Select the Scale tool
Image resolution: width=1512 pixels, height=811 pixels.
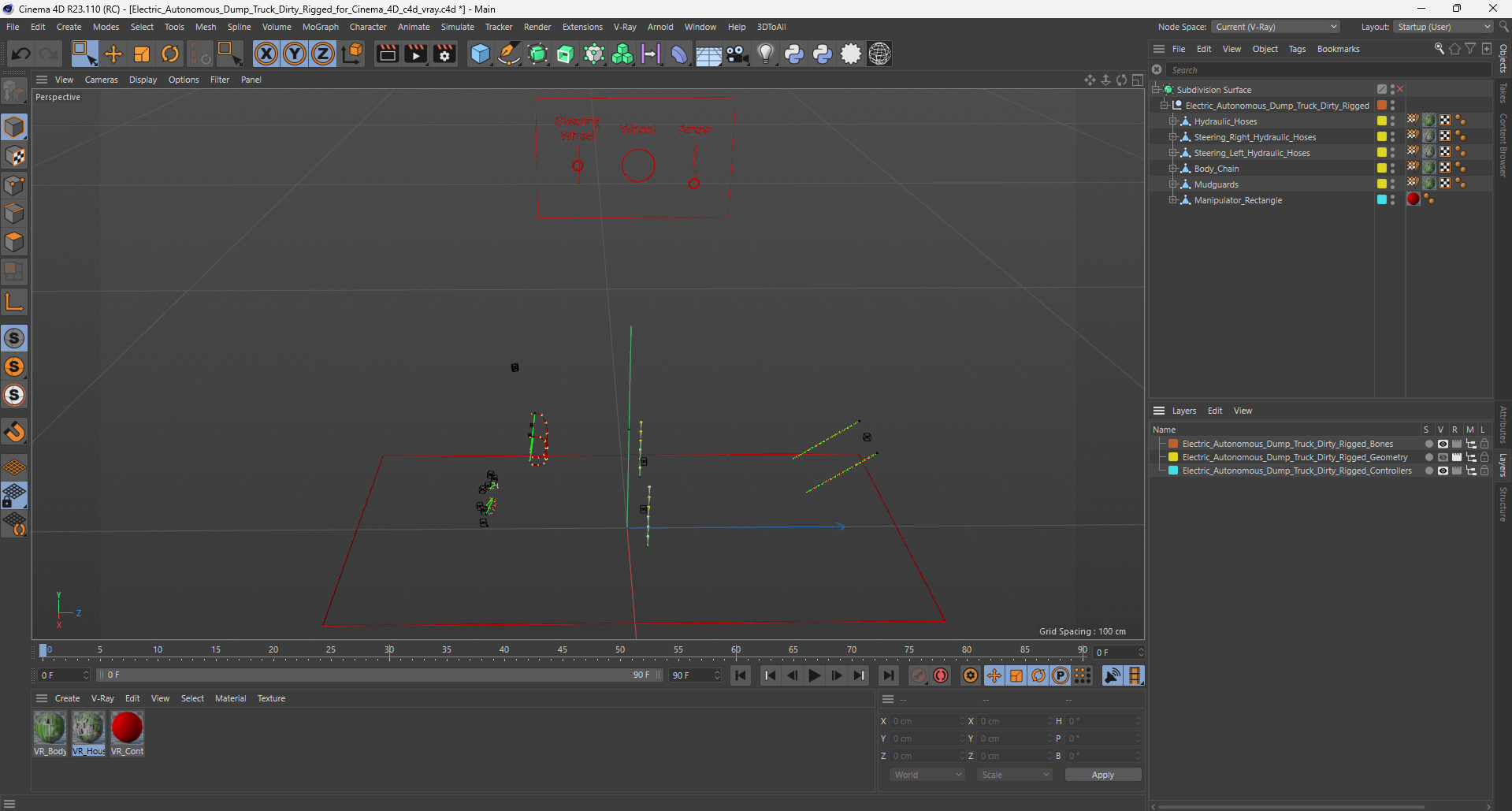[142, 54]
